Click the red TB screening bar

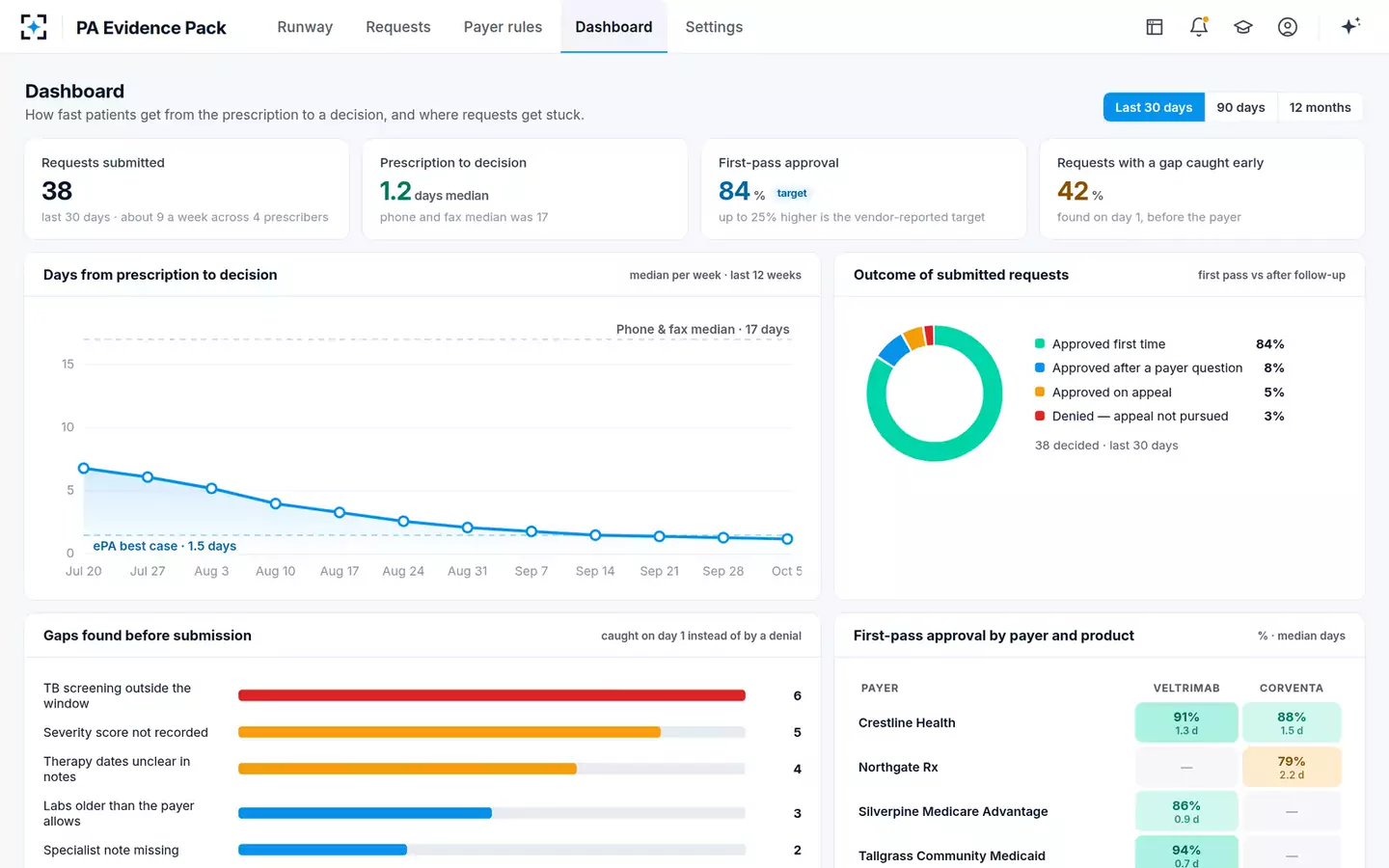(x=492, y=695)
